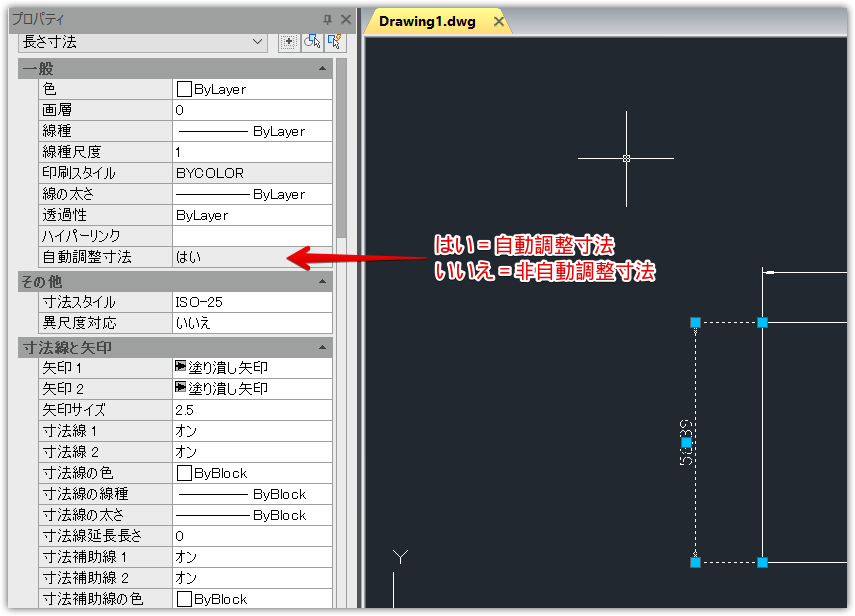The width and height of the screenshot is (855, 616).
Task: Click the top-right extension line grip
Action: pos(762,322)
